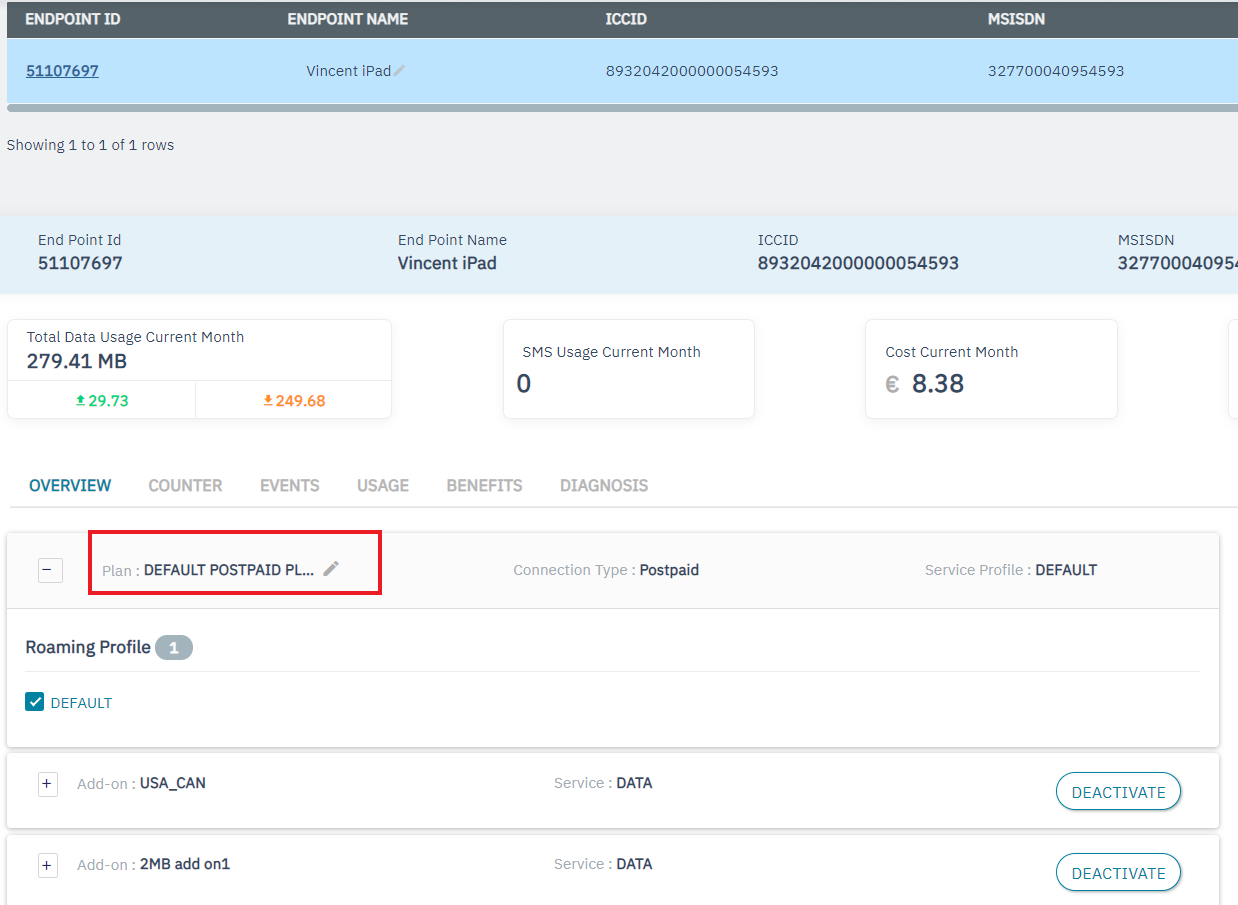The image size is (1238, 905).
Task: Open the EVENTS tab
Action: pyautogui.click(x=289, y=485)
